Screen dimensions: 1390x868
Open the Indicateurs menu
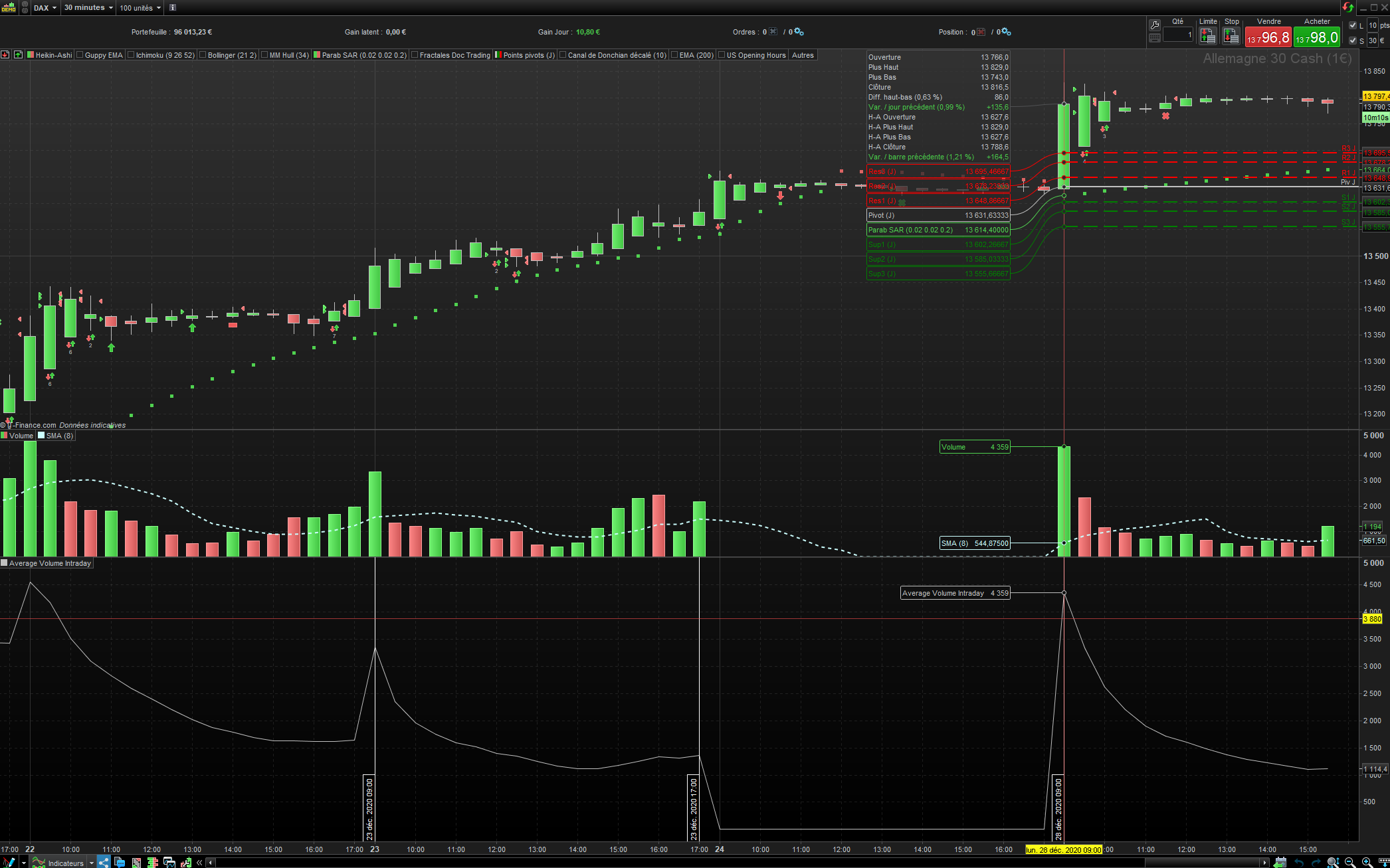65,863
